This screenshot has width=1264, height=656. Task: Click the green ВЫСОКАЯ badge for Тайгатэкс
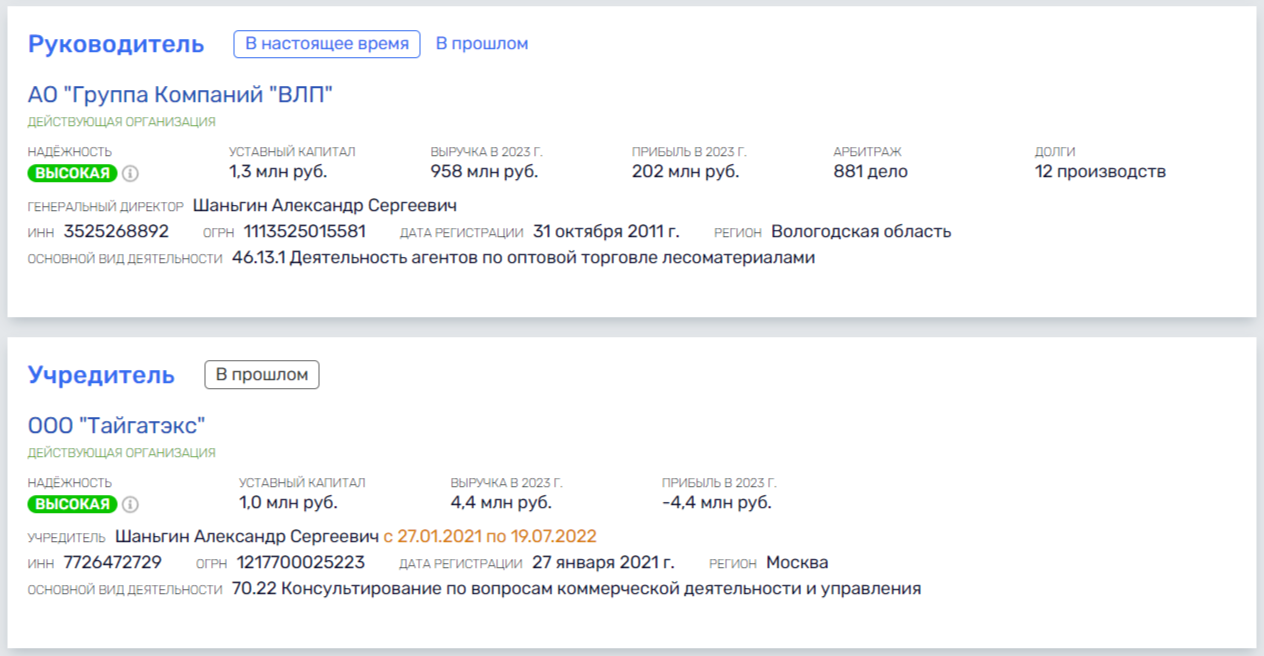(72, 504)
